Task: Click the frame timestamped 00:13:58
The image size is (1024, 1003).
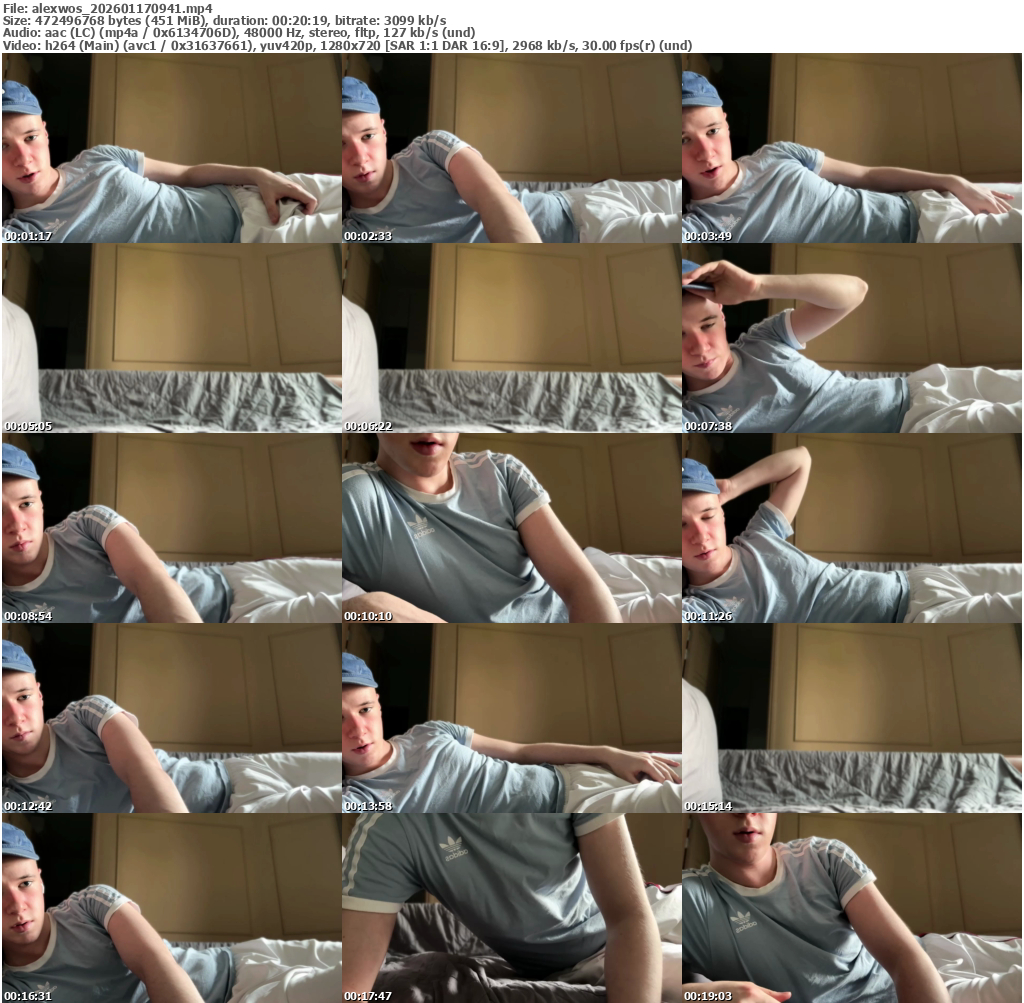Action: click(512, 718)
